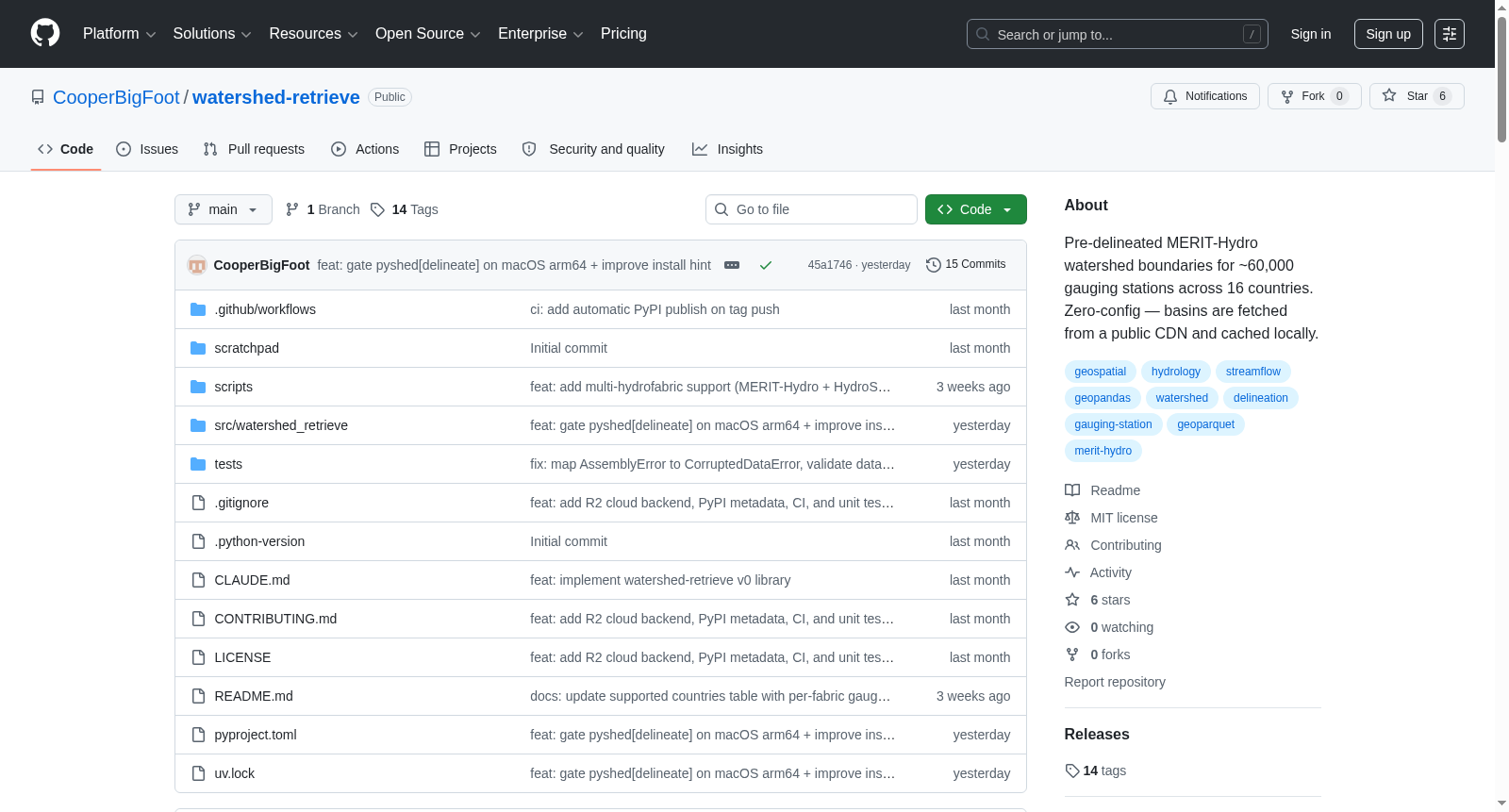
Task: Open the 15 Commits history link
Action: [x=966, y=265]
